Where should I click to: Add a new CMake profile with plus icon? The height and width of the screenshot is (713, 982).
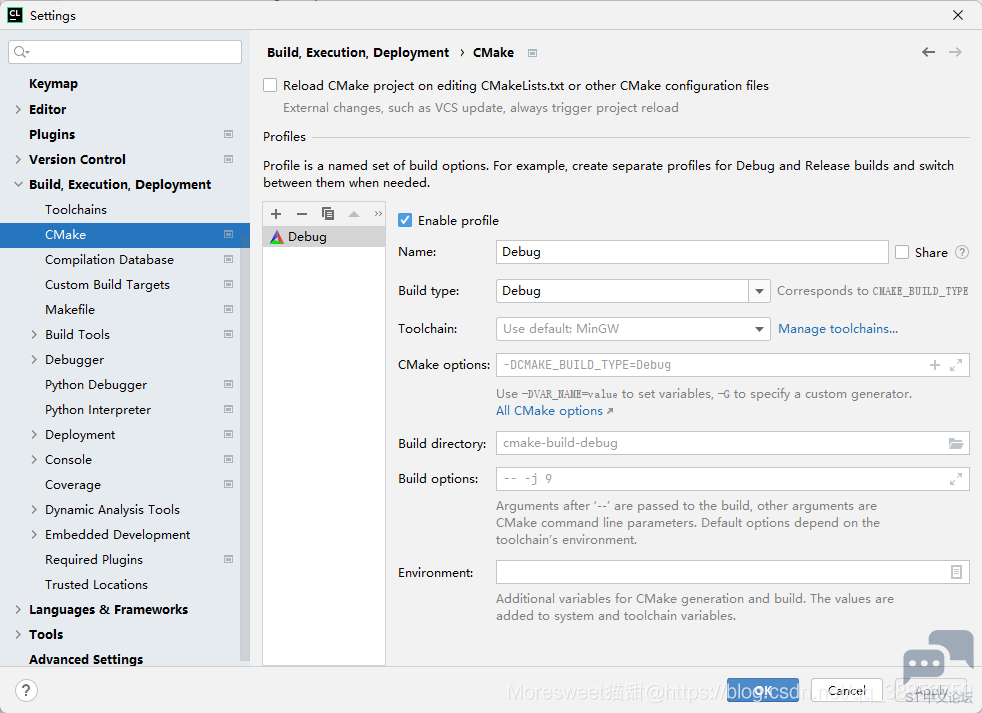276,214
